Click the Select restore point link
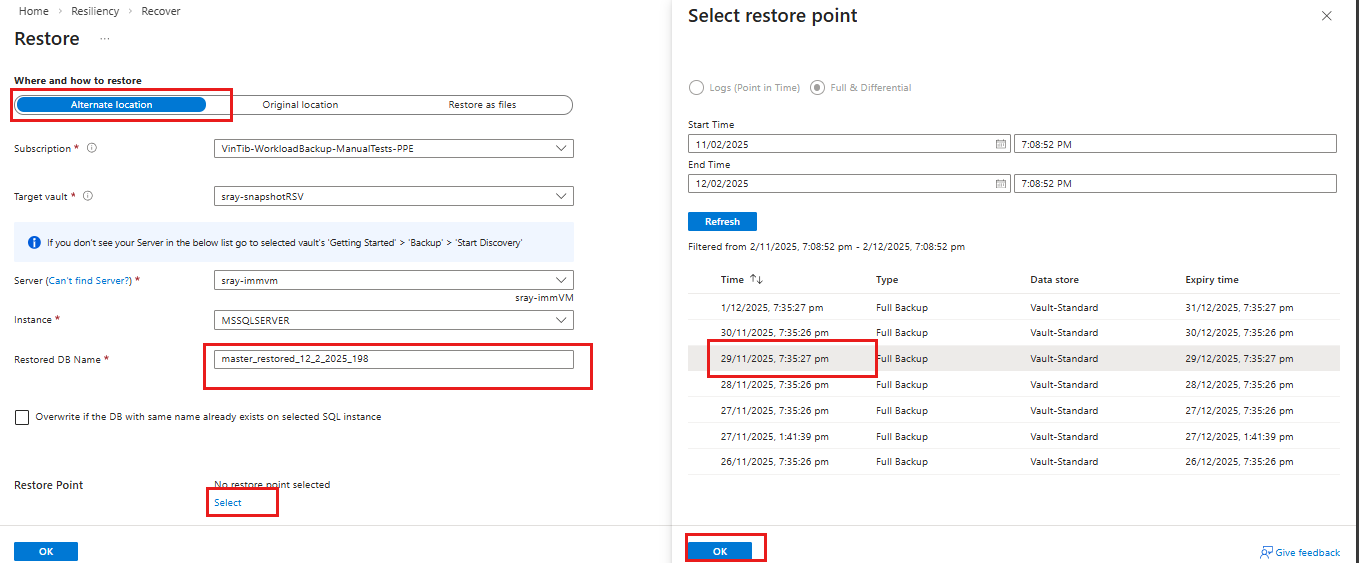This screenshot has width=1359, height=563. [228, 503]
